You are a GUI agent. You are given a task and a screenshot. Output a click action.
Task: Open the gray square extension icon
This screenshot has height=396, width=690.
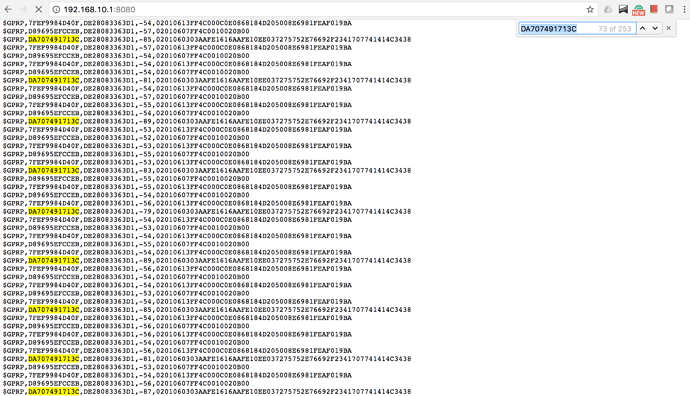click(669, 9)
